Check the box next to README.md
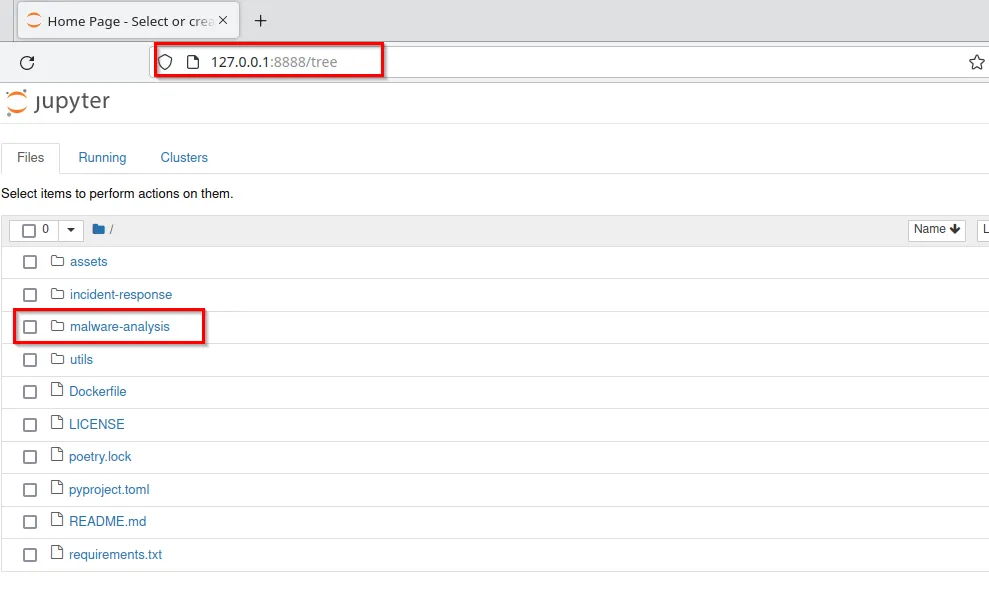This screenshot has height=592, width=989. tap(30, 522)
